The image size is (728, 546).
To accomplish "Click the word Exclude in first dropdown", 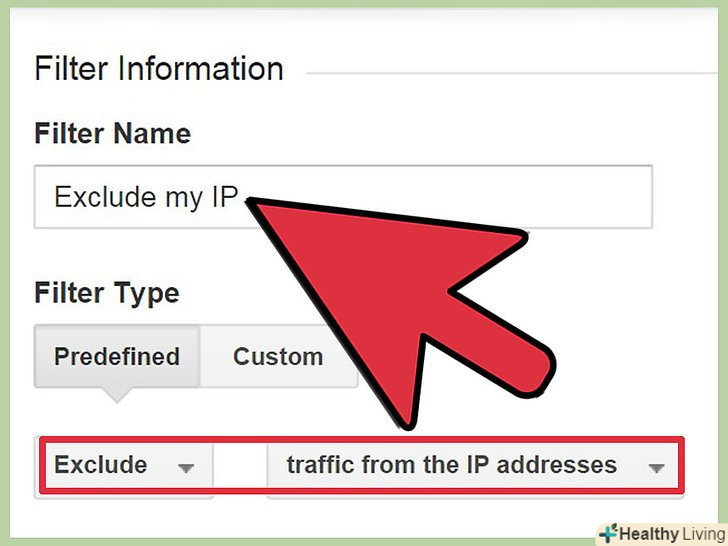I will [101, 465].
